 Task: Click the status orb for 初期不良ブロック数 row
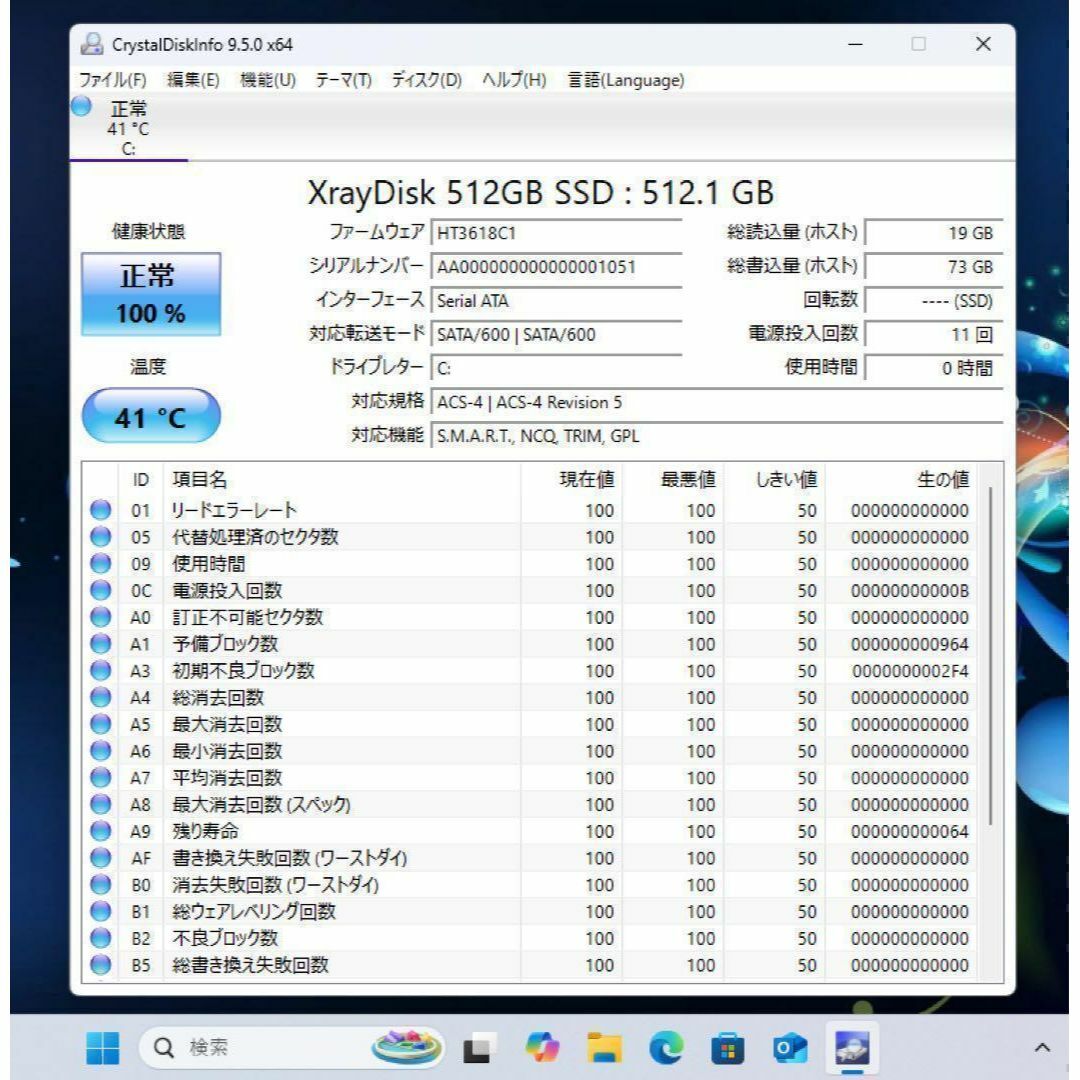point(101,670)
